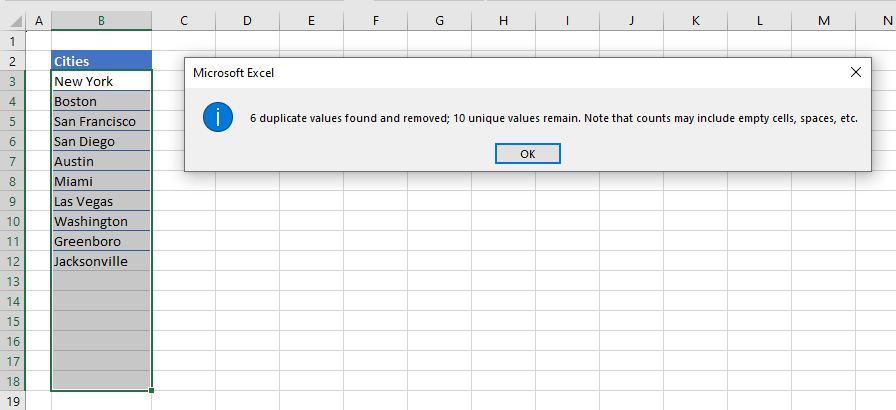Select the Greenboro cell
896x410 pixels.
101,241
